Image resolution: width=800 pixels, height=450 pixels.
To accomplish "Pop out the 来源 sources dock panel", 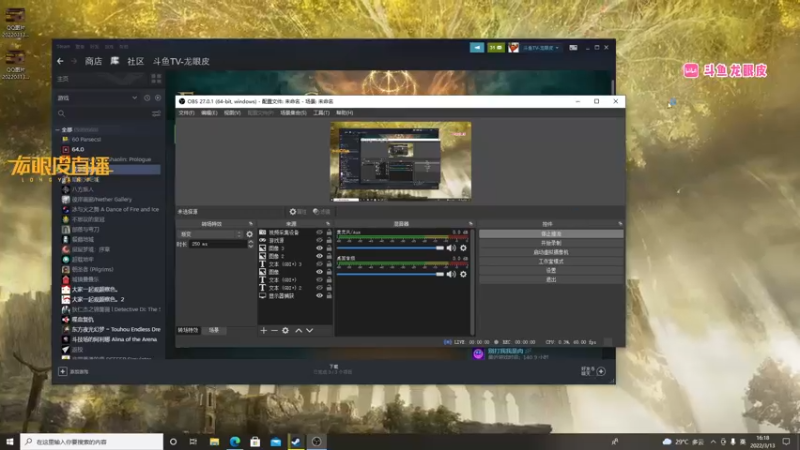I will (328, 223).
